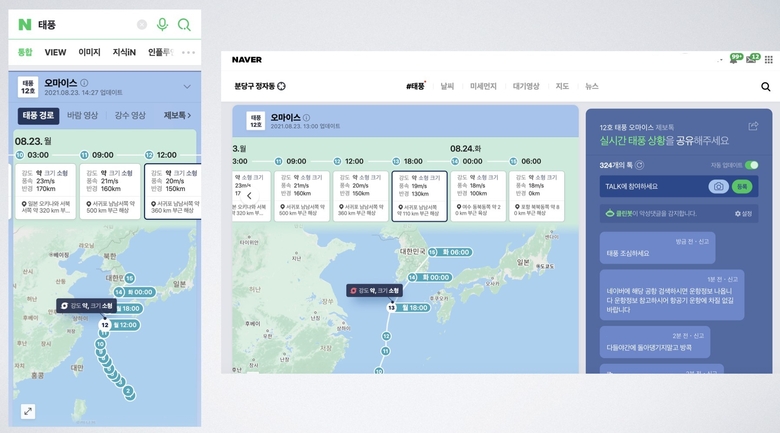Select the 태풍 경로 tab in mobile panel
Image resolution: width=780 pixels, height=433 pixels.
(x=38, y=115)
